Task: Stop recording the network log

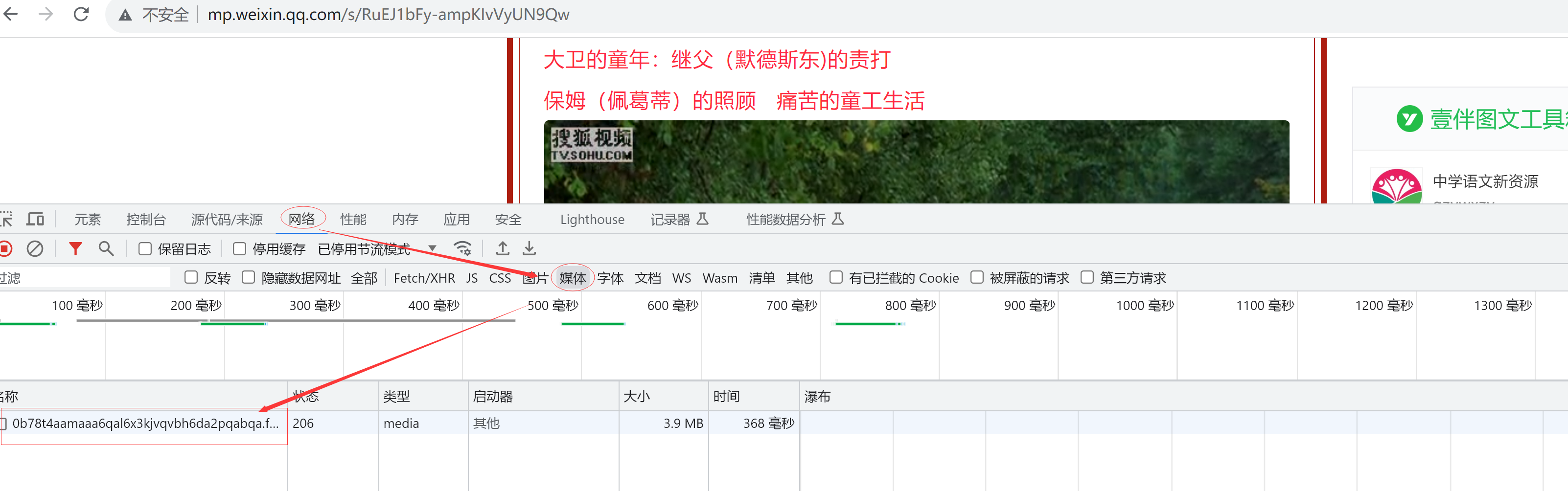Action: coord(6,248)
